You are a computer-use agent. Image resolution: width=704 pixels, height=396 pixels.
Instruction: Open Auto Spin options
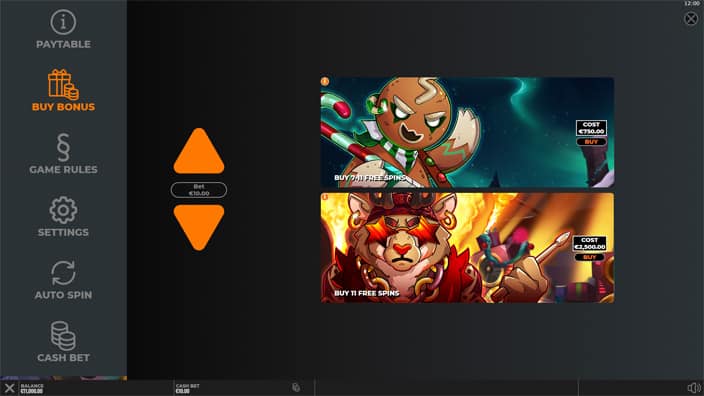[x=63, y=273]
